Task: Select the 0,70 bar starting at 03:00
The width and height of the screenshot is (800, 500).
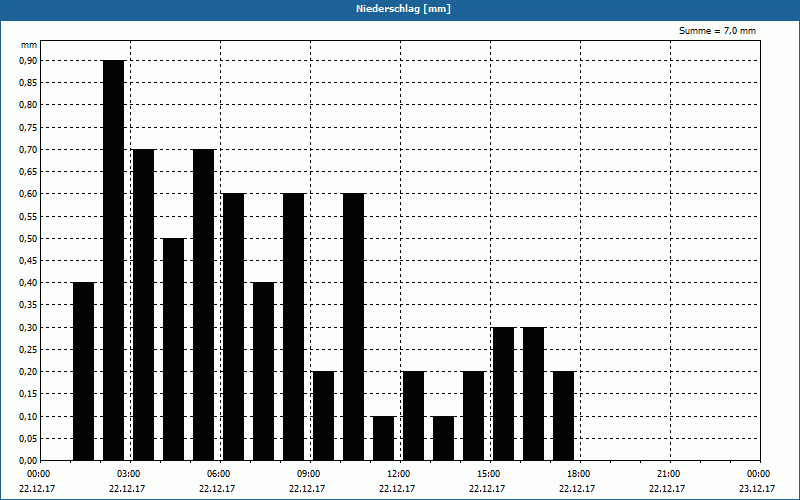Action: coord(143,305)
